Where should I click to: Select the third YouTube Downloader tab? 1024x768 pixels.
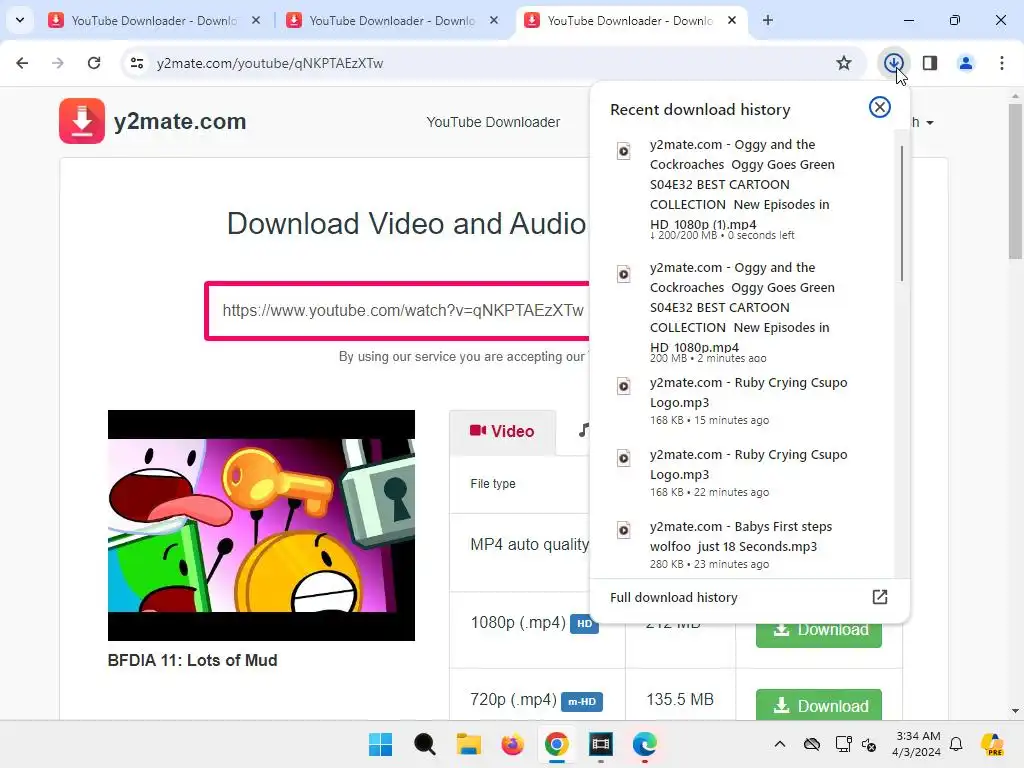pyautogui.click(x=630, y=20)
